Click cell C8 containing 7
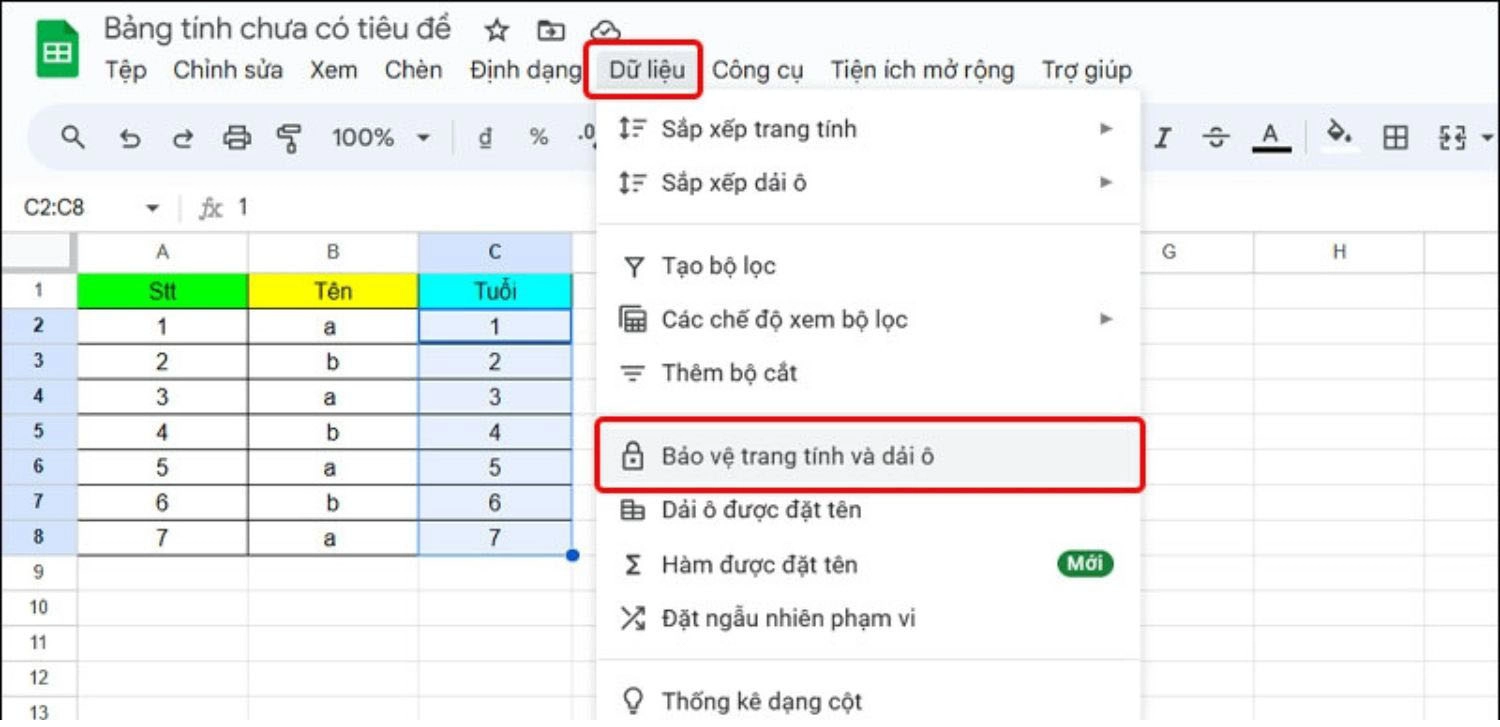Screen dimensions: 1500x727 click(495, 538)
